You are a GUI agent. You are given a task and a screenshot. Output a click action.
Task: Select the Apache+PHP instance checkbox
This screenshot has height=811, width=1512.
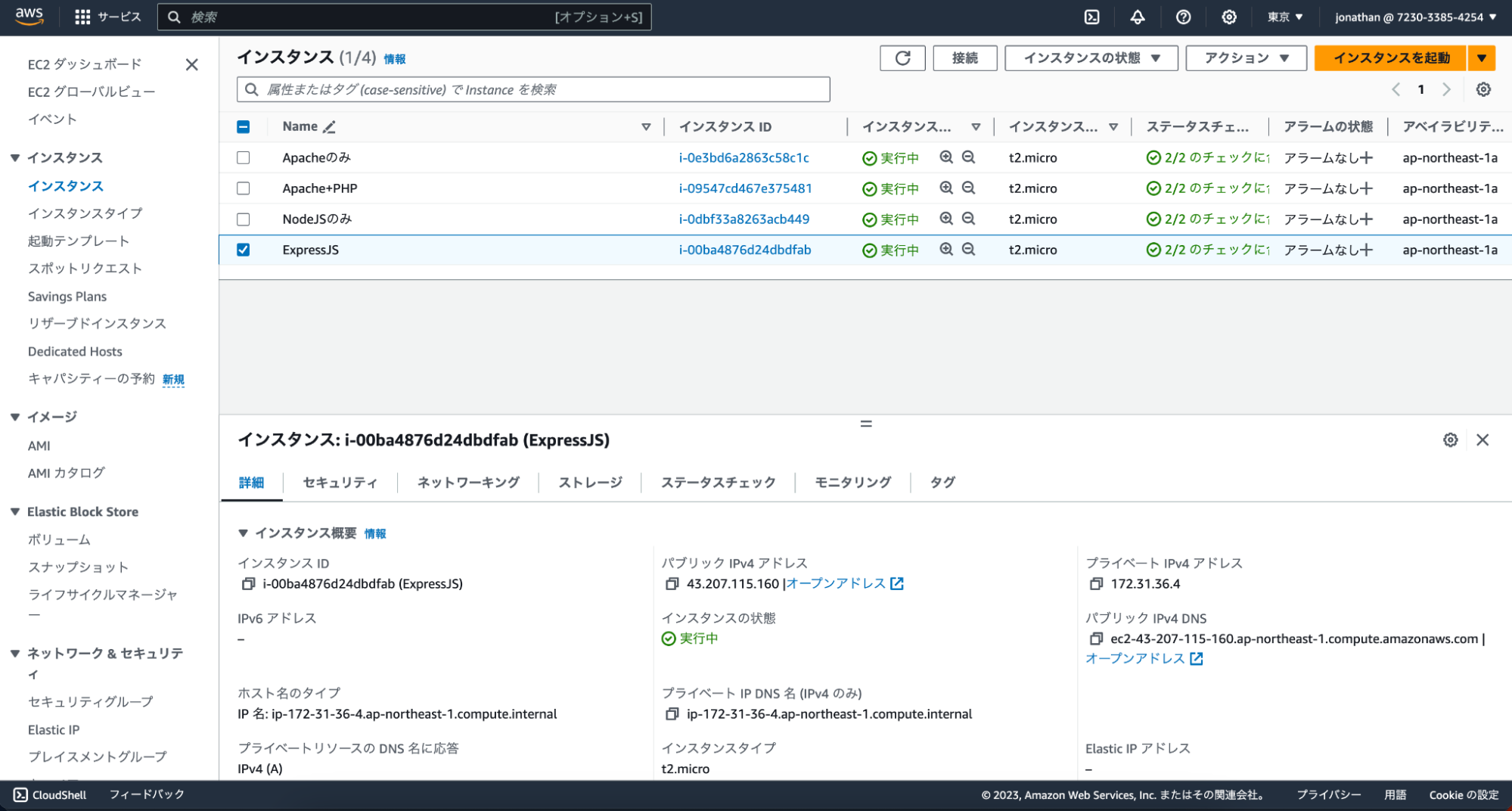(243, 188)
